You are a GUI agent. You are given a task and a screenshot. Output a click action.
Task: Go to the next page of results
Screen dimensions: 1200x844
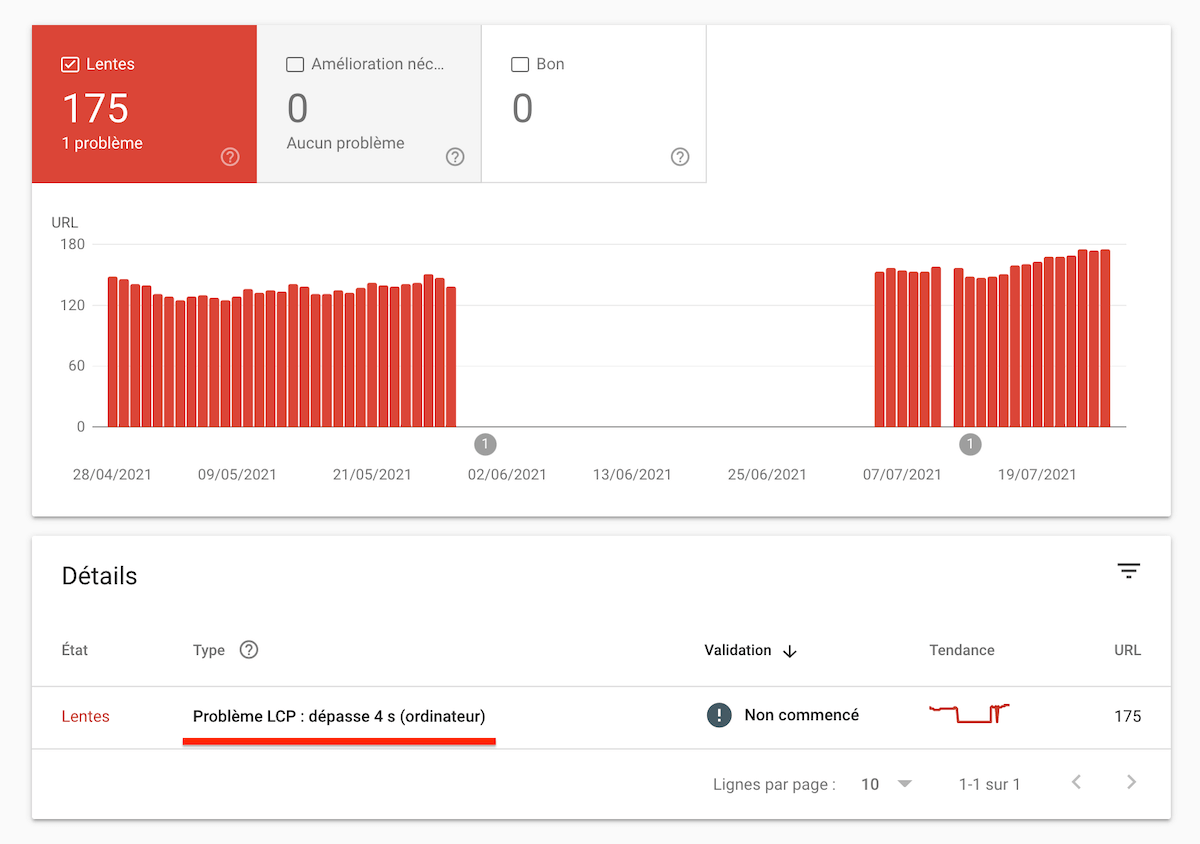click(x=1131, y=784)
